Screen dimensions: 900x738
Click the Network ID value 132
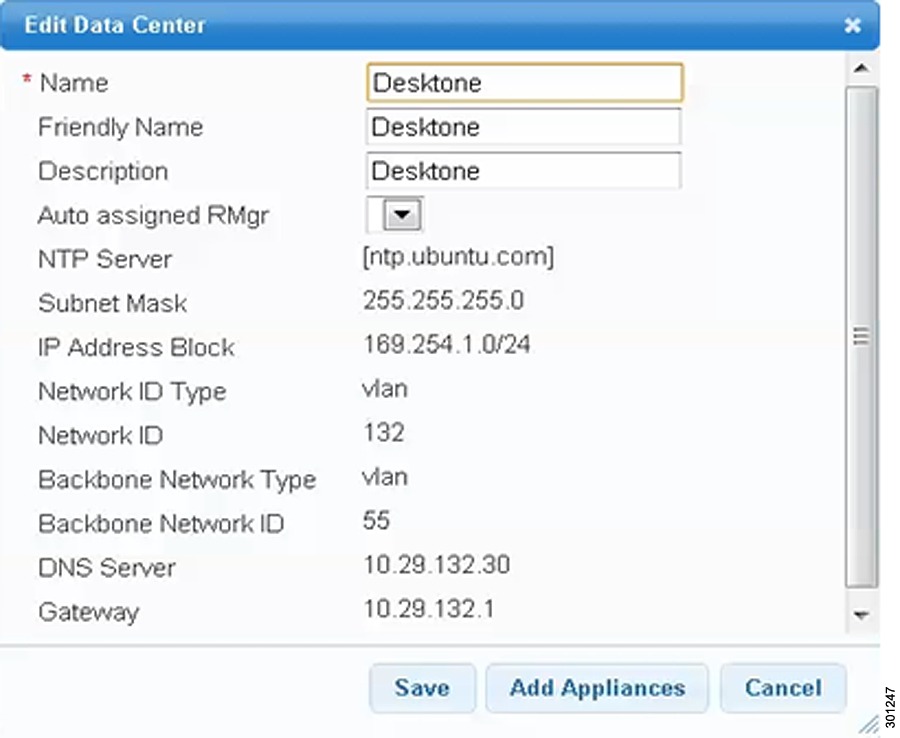pos(384,433)
